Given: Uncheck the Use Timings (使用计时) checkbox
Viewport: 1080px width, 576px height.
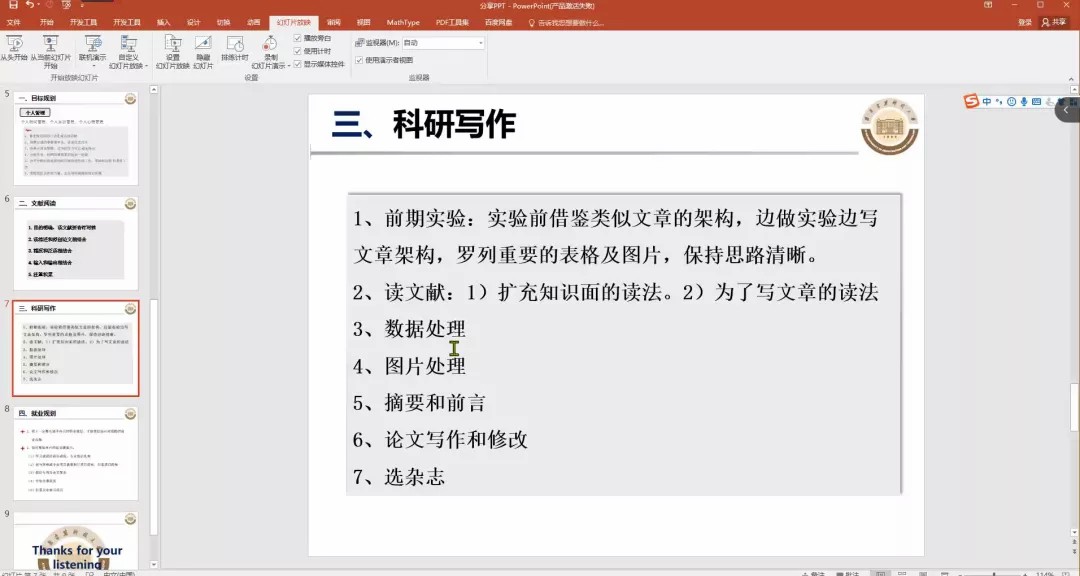Looking at the screenshot, I should [298, 51].
